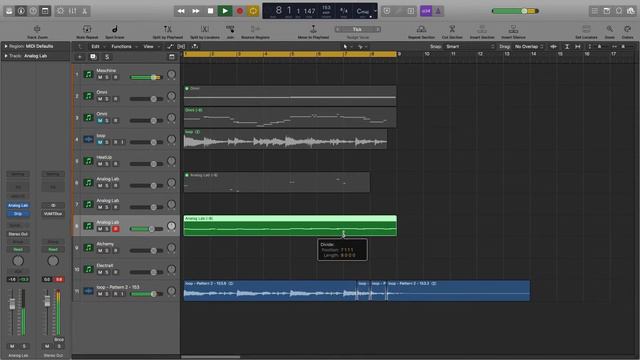640x360 pixels.
Task: Open the Snap Smart dropdown
Action: pos(470,47)
